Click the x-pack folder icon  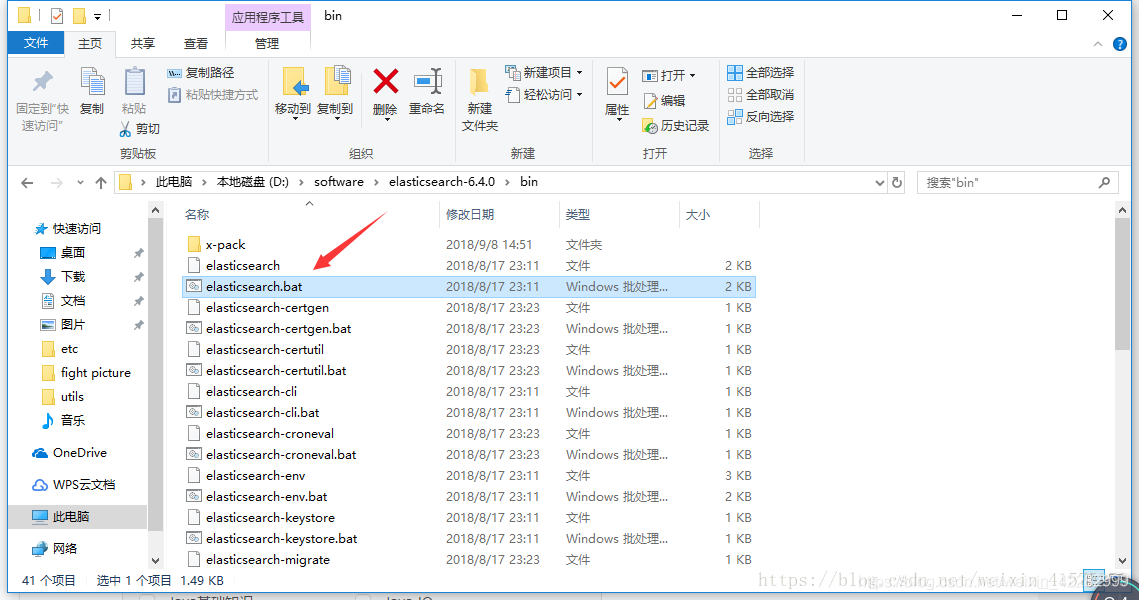(x=194, y=244)
